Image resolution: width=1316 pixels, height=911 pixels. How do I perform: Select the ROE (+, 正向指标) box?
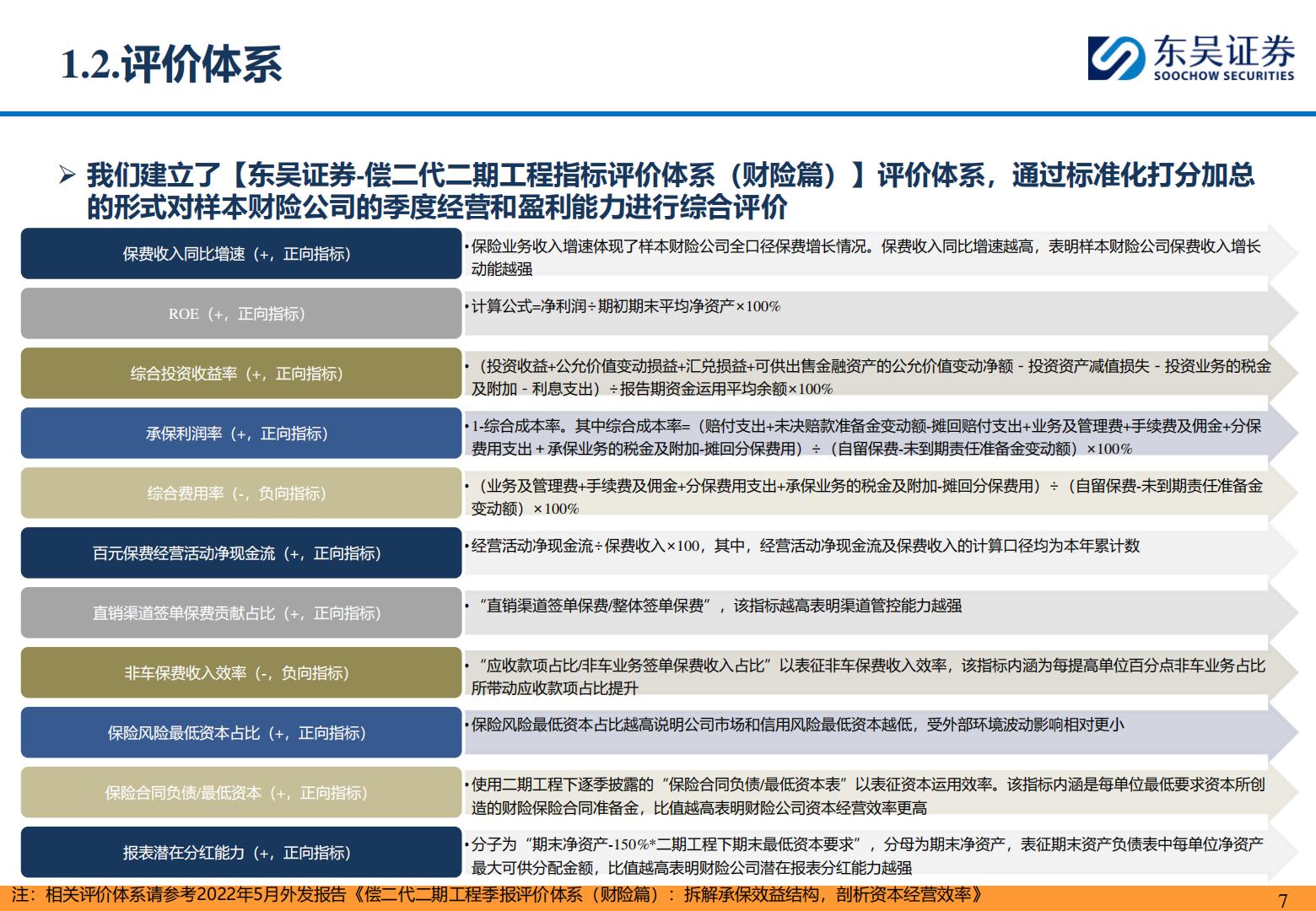coord(241,313)
